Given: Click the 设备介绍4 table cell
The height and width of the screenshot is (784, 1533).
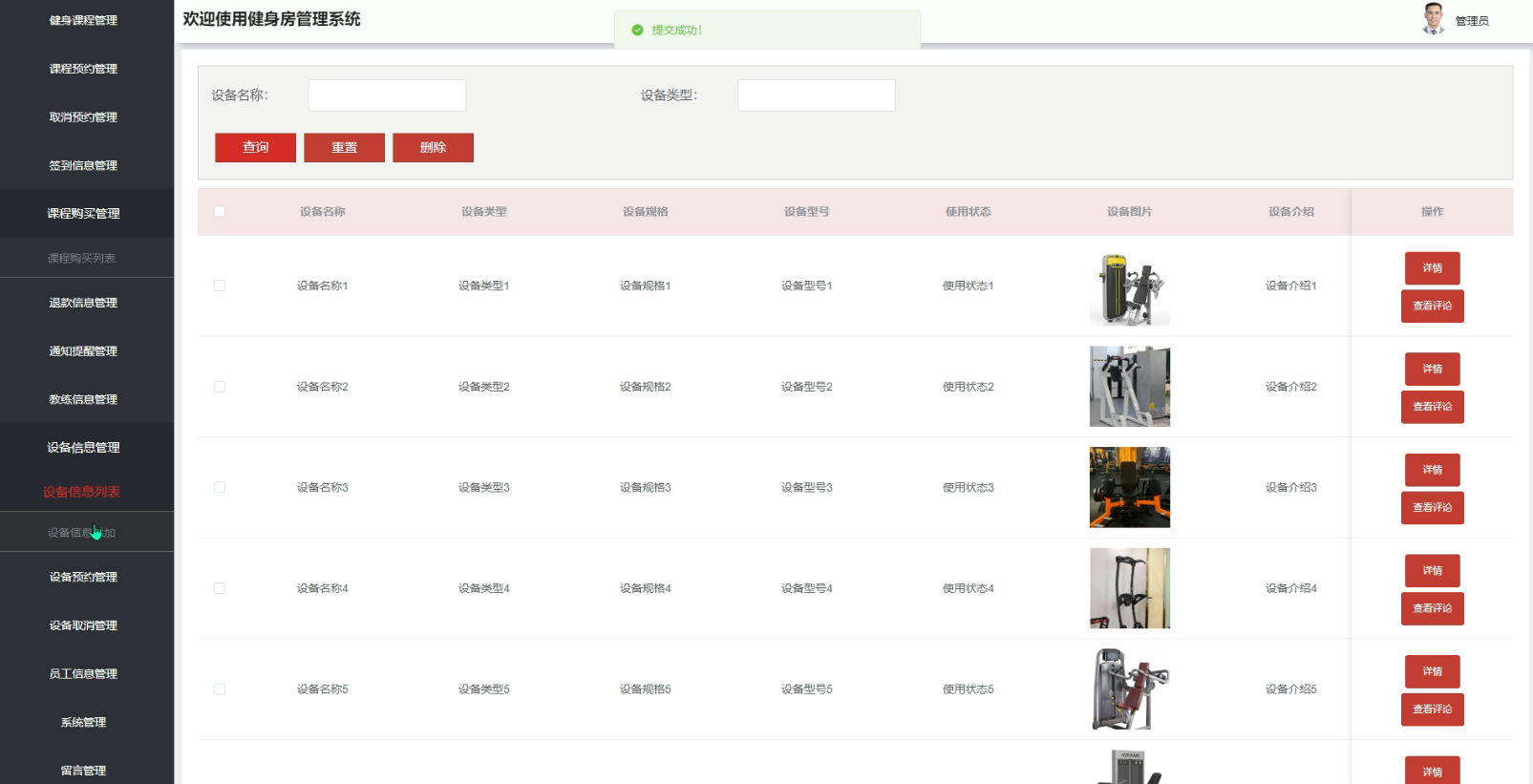Looking at the screenshot, I should pyautogui.click(x=1291, y=588).
